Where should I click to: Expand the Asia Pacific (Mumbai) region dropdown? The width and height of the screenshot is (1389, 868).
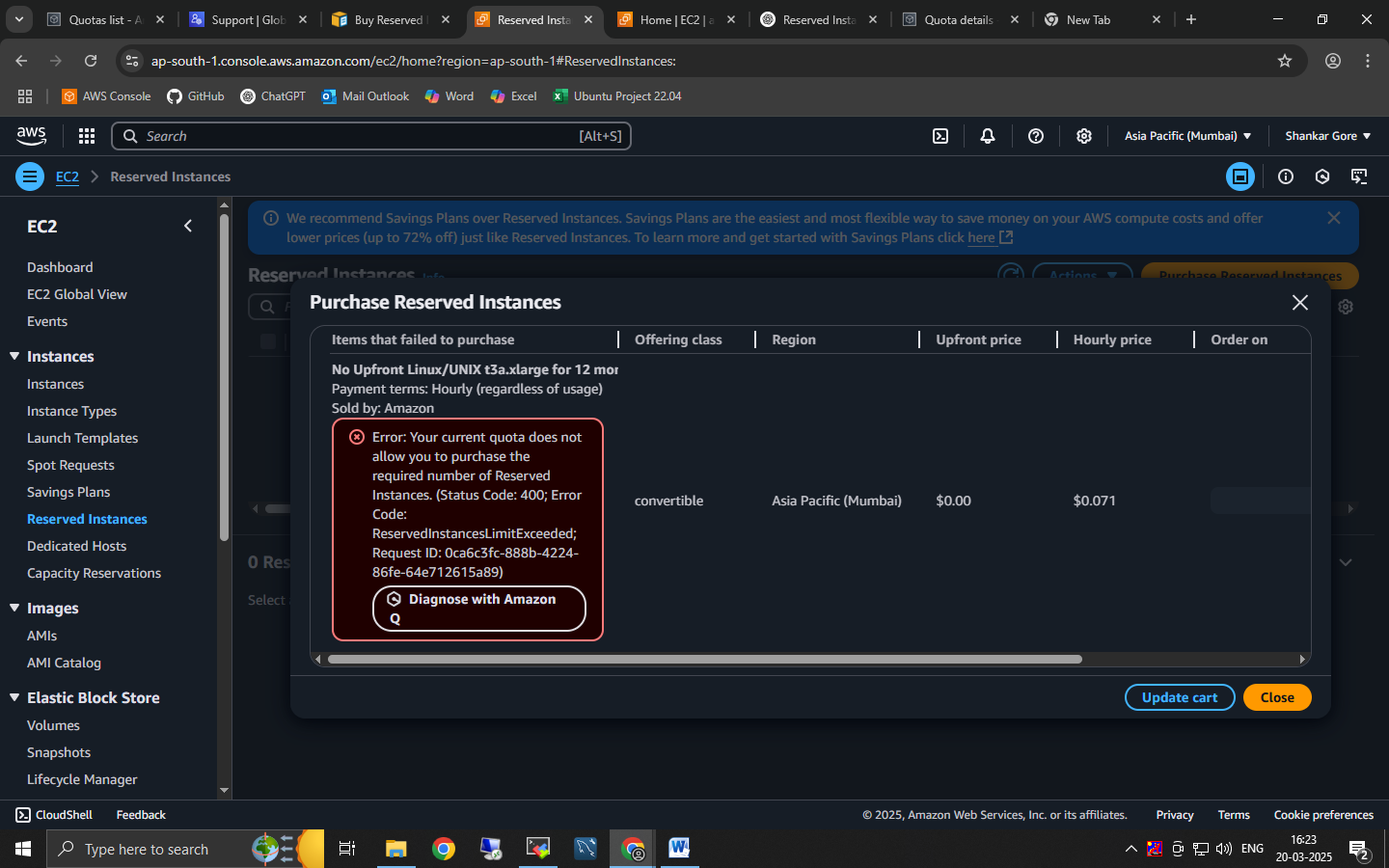pyautogui.click(x=1187, y=136)
